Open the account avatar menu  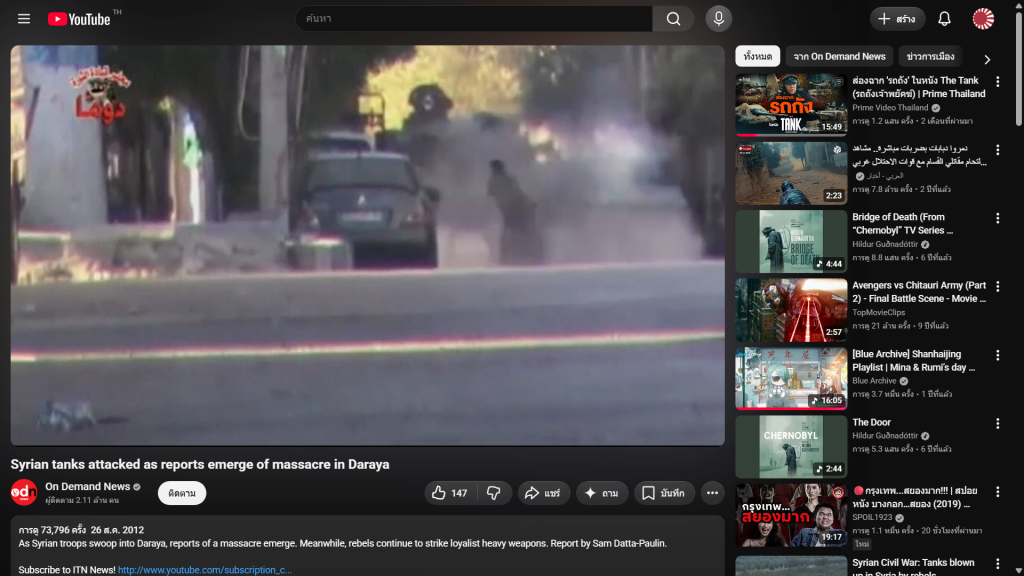983,19
